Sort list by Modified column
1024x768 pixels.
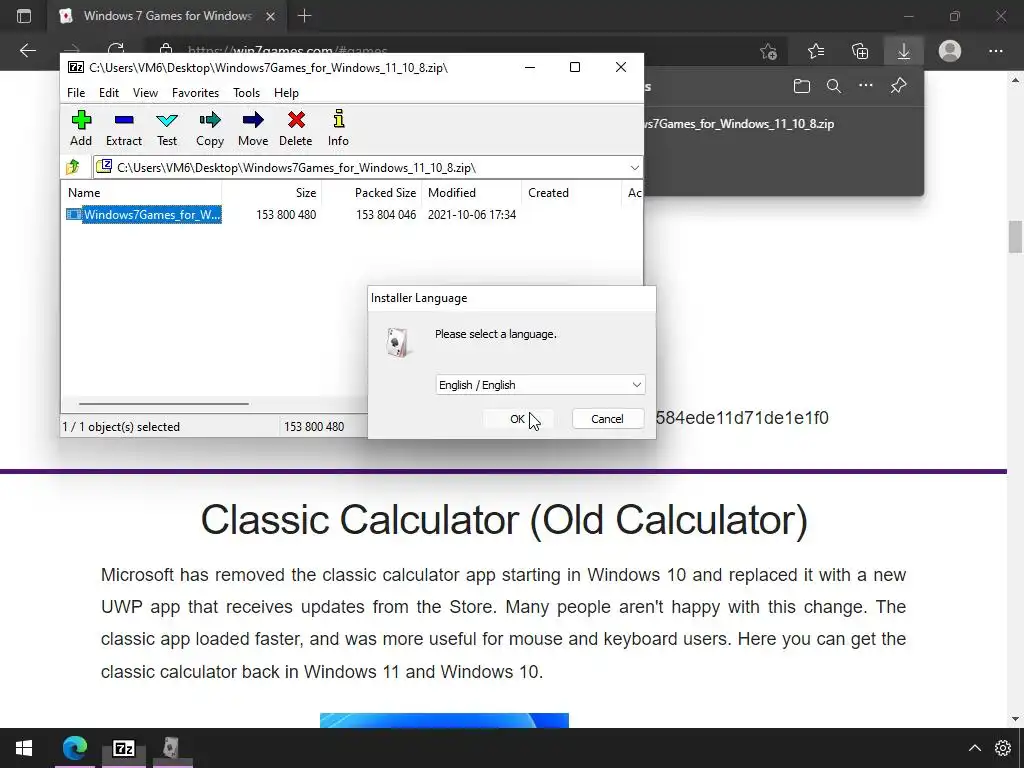click(472, 193)
